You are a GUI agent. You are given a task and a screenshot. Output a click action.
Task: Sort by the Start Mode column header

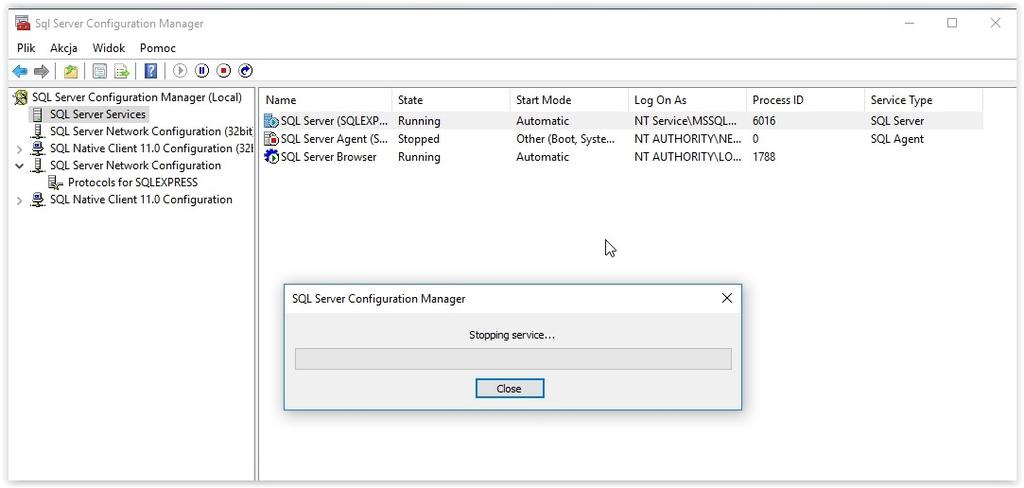568,100
